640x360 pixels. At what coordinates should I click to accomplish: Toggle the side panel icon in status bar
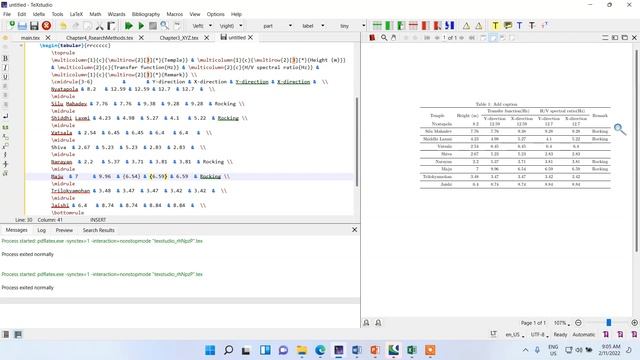pyautogui.click(x=5, y=335)
